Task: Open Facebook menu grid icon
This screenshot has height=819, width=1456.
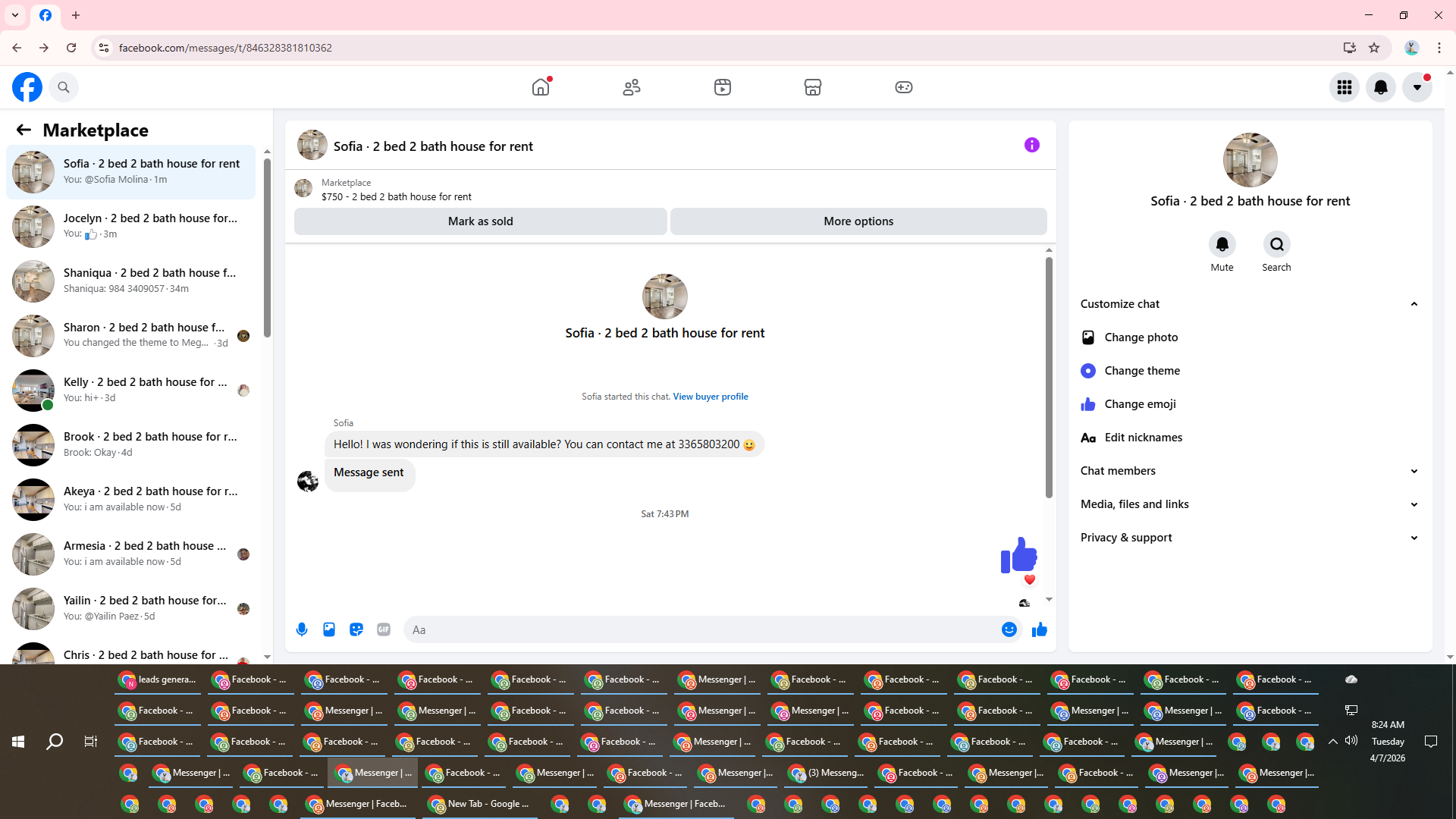Action: (x=1344, y=87)
